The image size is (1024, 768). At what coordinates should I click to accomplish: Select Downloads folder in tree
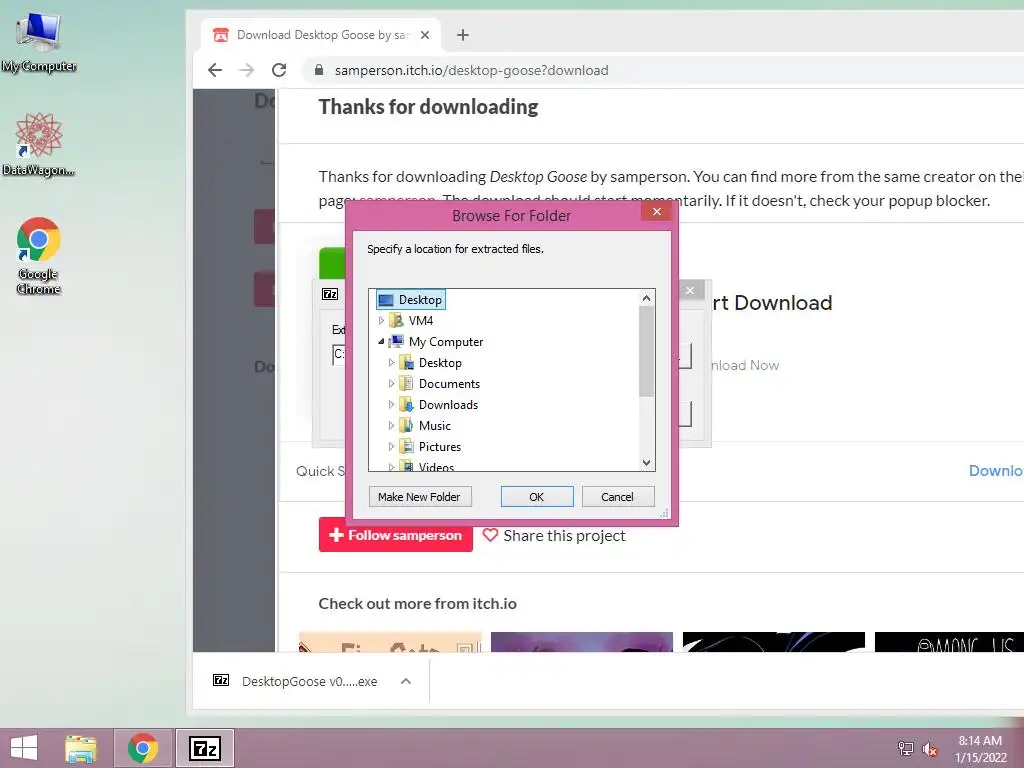click(448, 405)
